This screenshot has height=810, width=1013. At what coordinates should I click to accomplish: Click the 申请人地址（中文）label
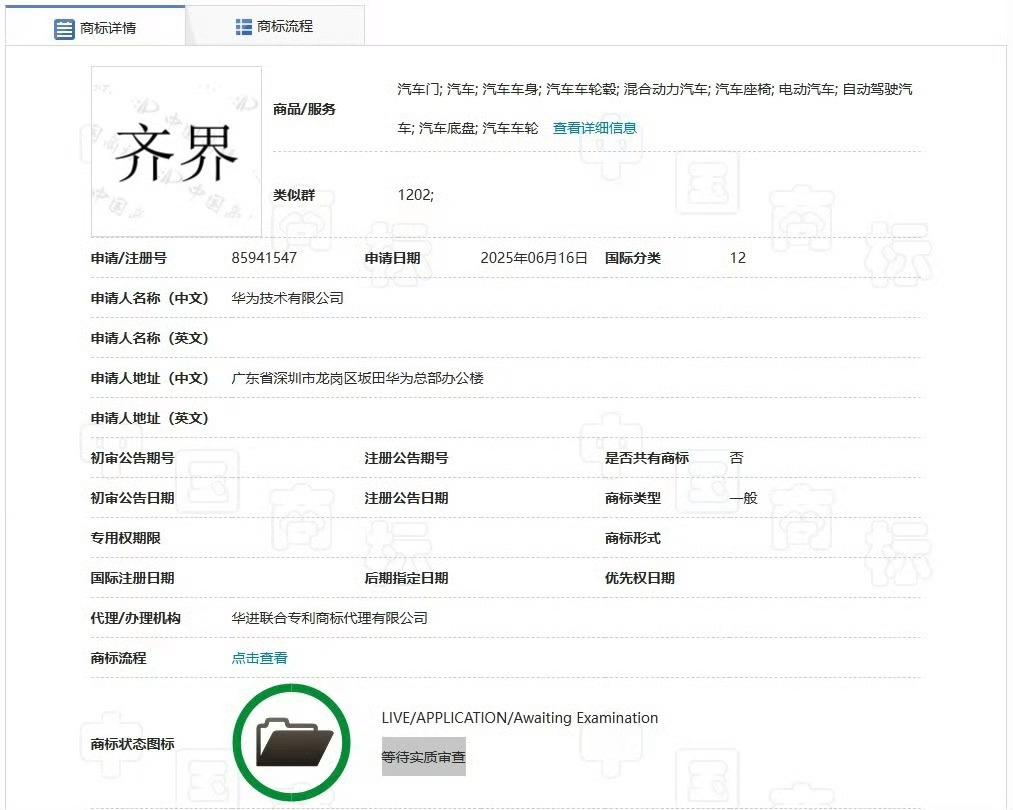(149, 378)
